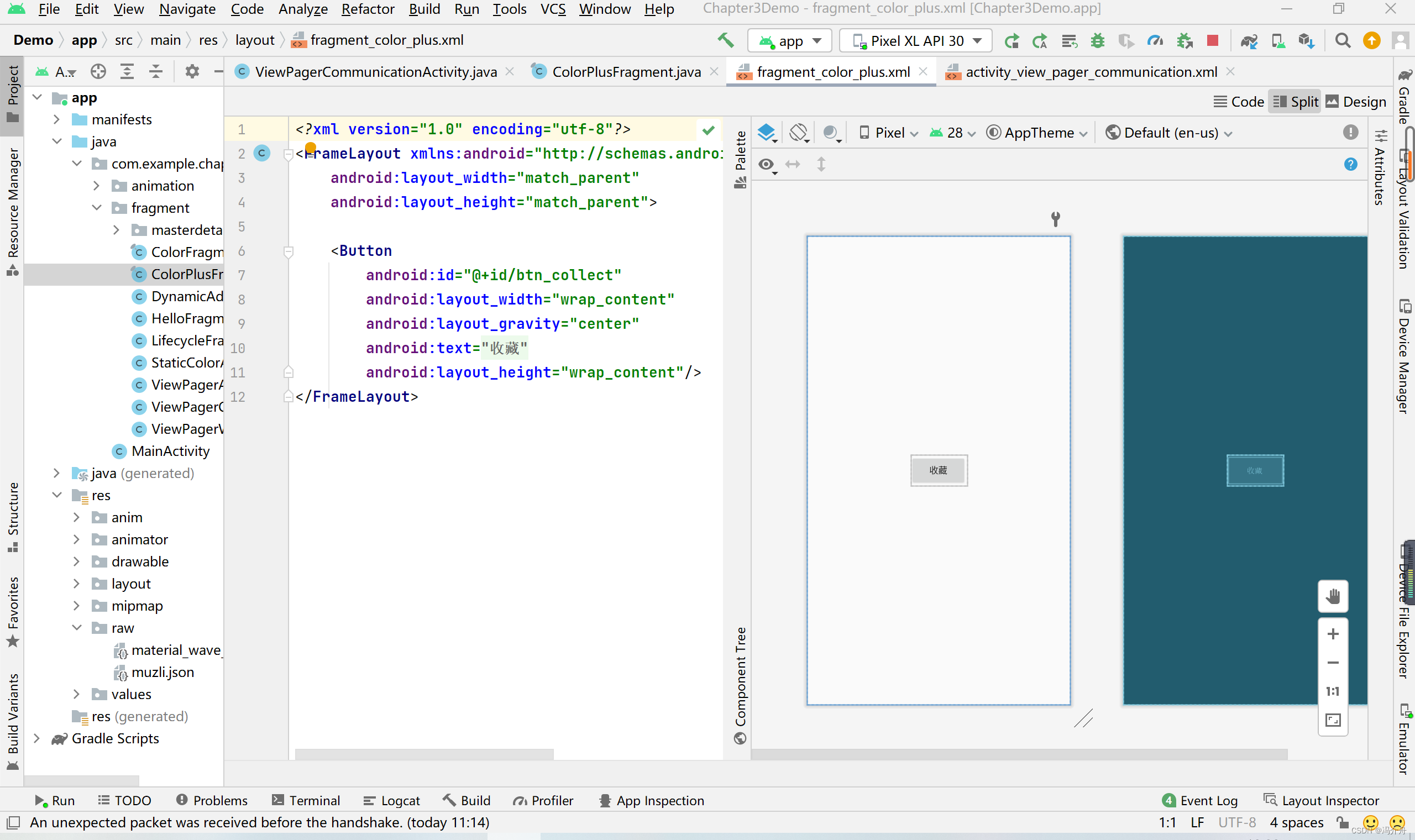
Task: Open the design surface layers icon
Action: tap(767, 133)
